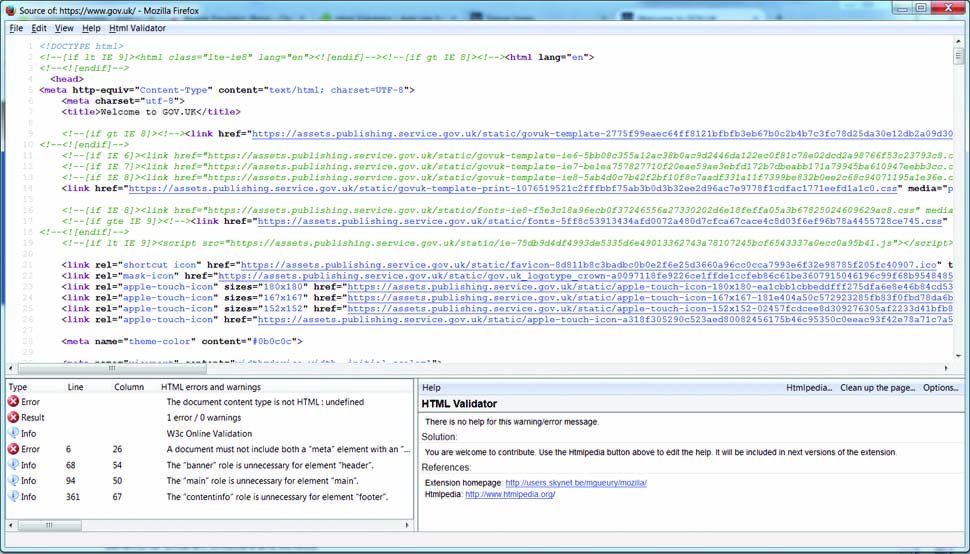The image size is (970, 554).
Task: Click the mask-icon logotype crown link
Action: (x=585, y=276)
